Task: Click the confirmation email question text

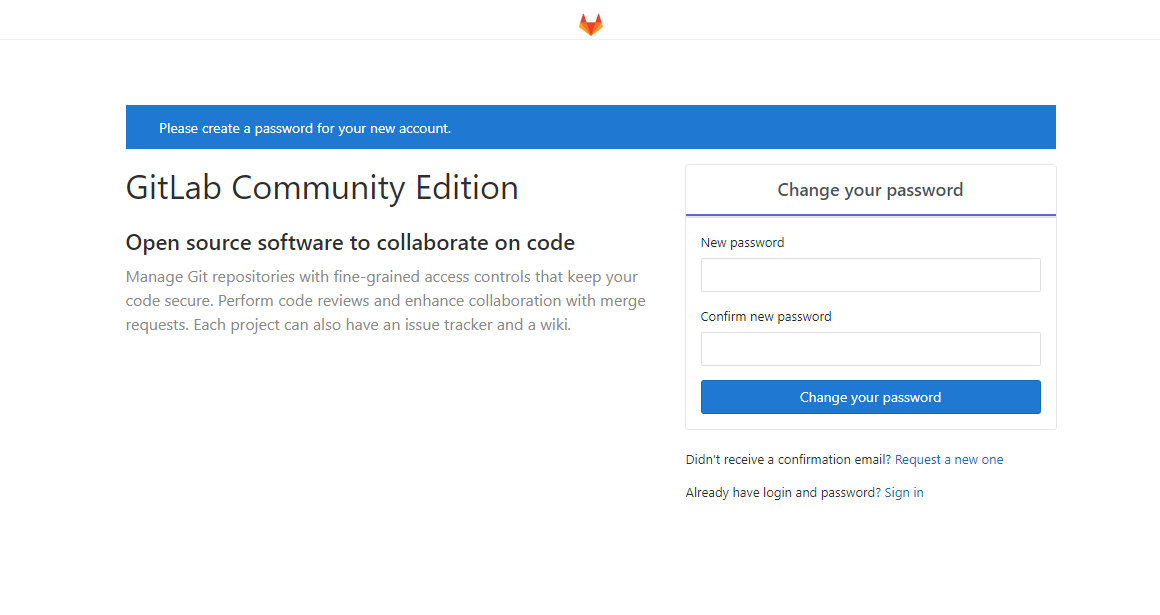Action: tap(788, 460)
